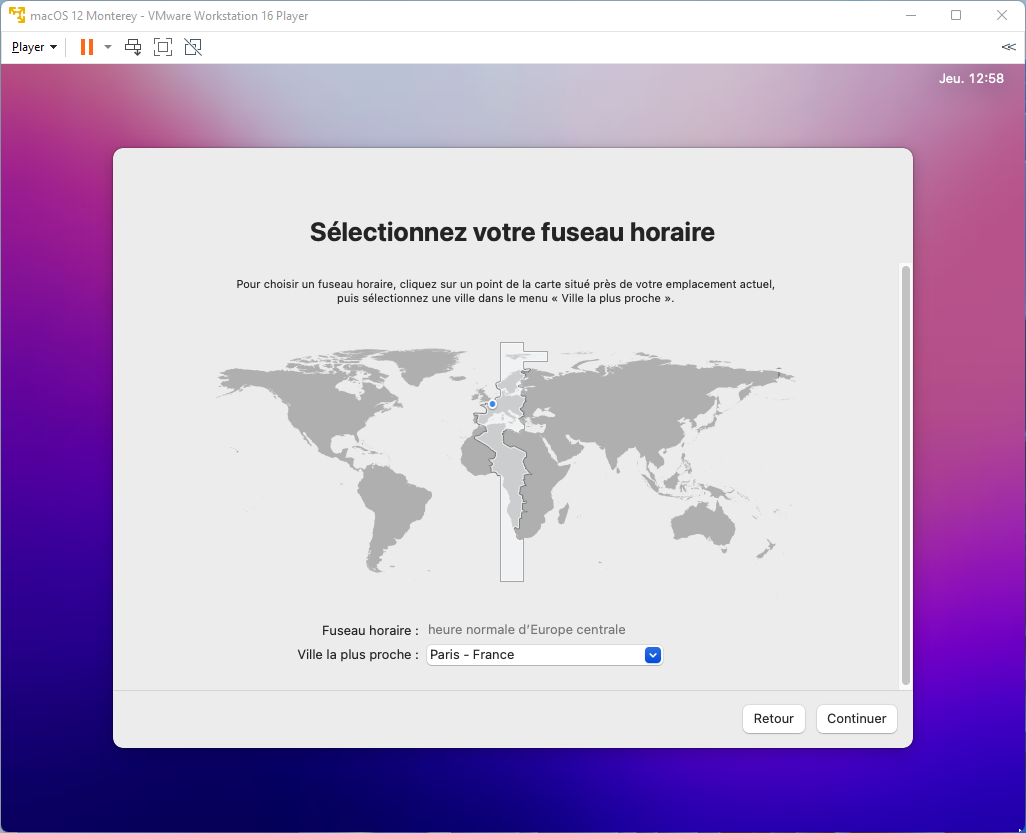Screen dimensions: 1026x833
Task: Switch to Unity mode
Action: (192, 46)
